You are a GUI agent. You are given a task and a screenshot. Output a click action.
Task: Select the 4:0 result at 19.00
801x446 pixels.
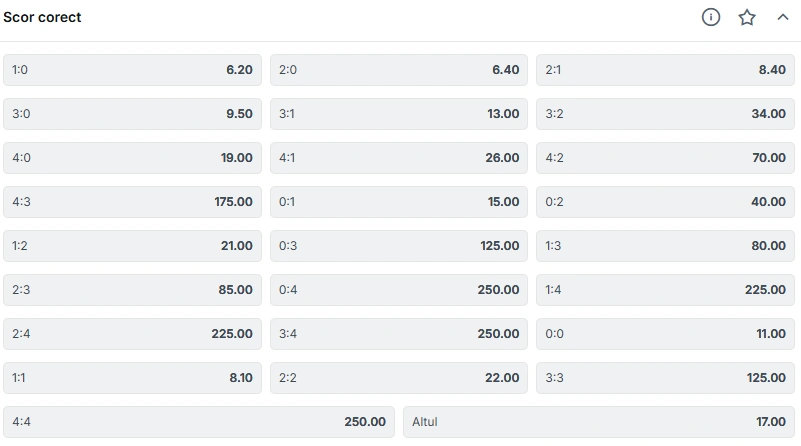click(132, 158)
